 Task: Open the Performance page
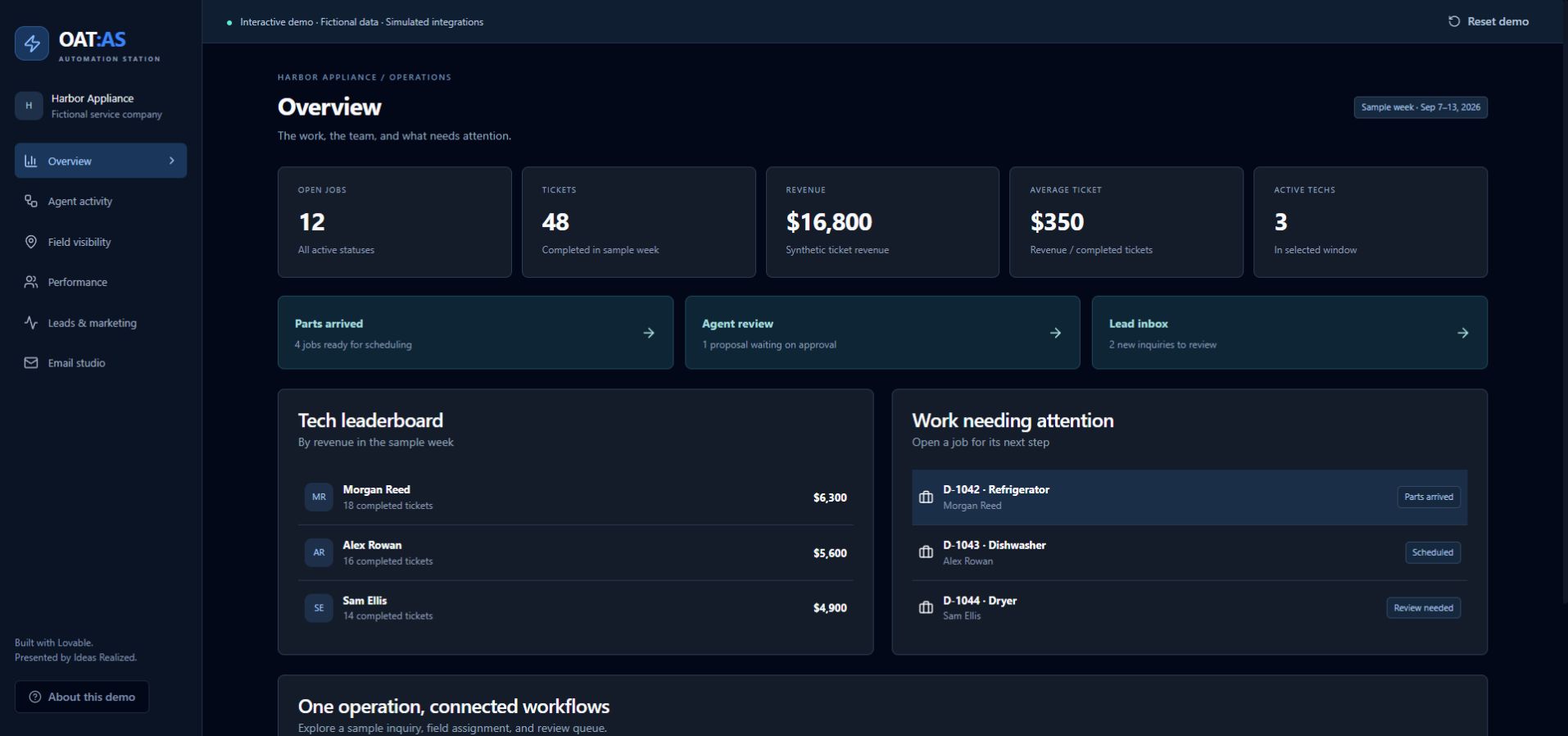(101, 282)
